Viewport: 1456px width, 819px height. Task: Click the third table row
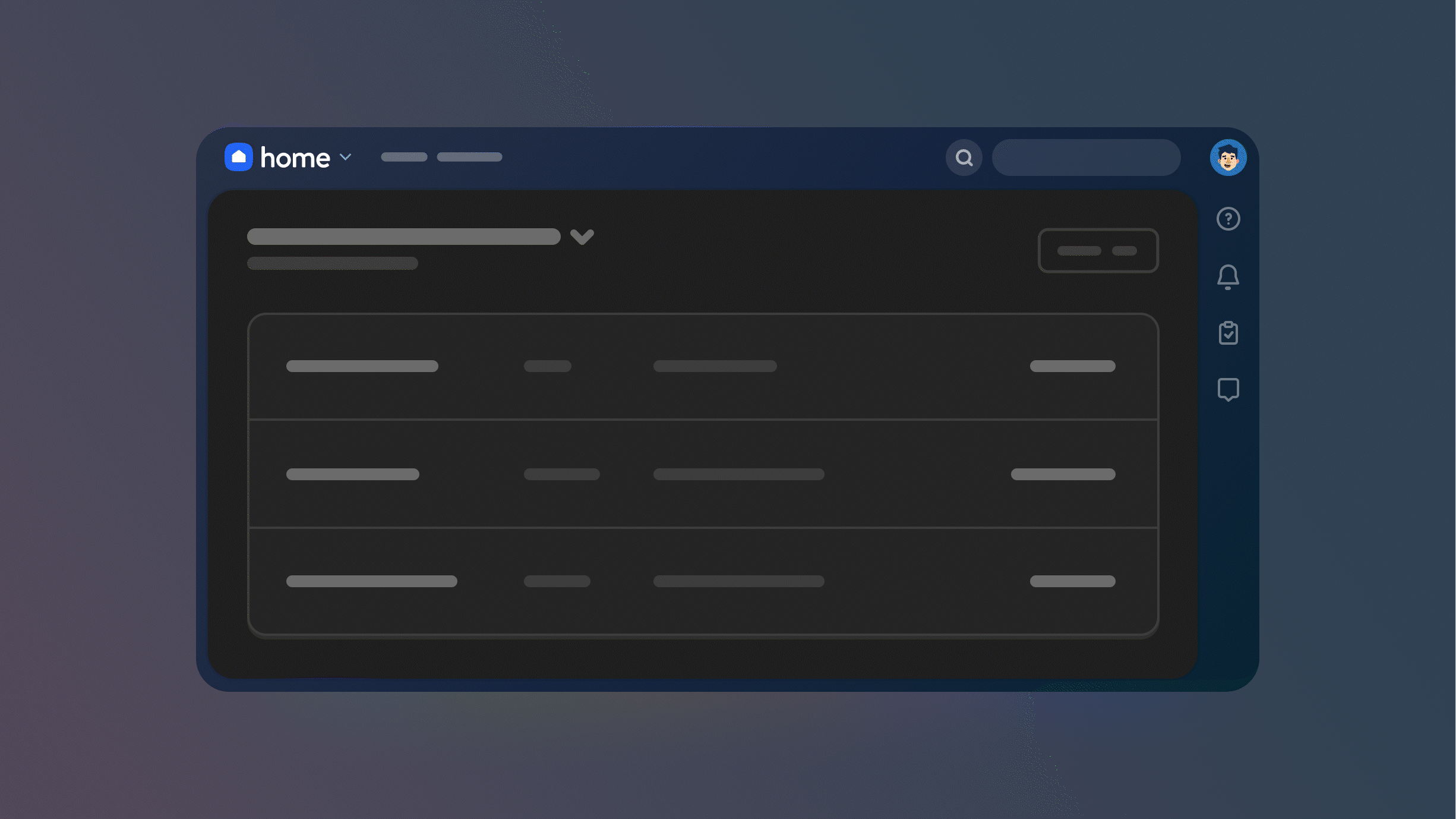point(703,581)
